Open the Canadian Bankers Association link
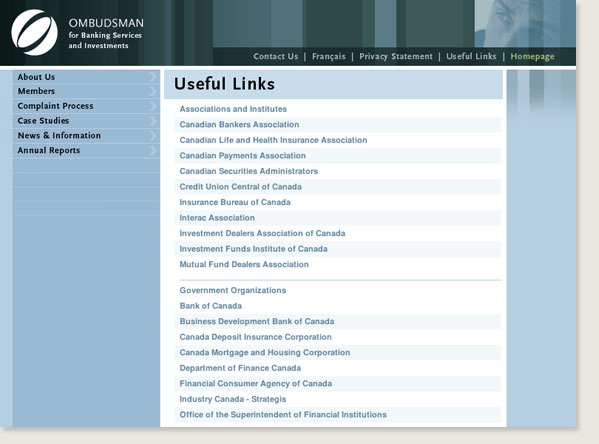Screen dimensions: 599x444 pos(239,125)
